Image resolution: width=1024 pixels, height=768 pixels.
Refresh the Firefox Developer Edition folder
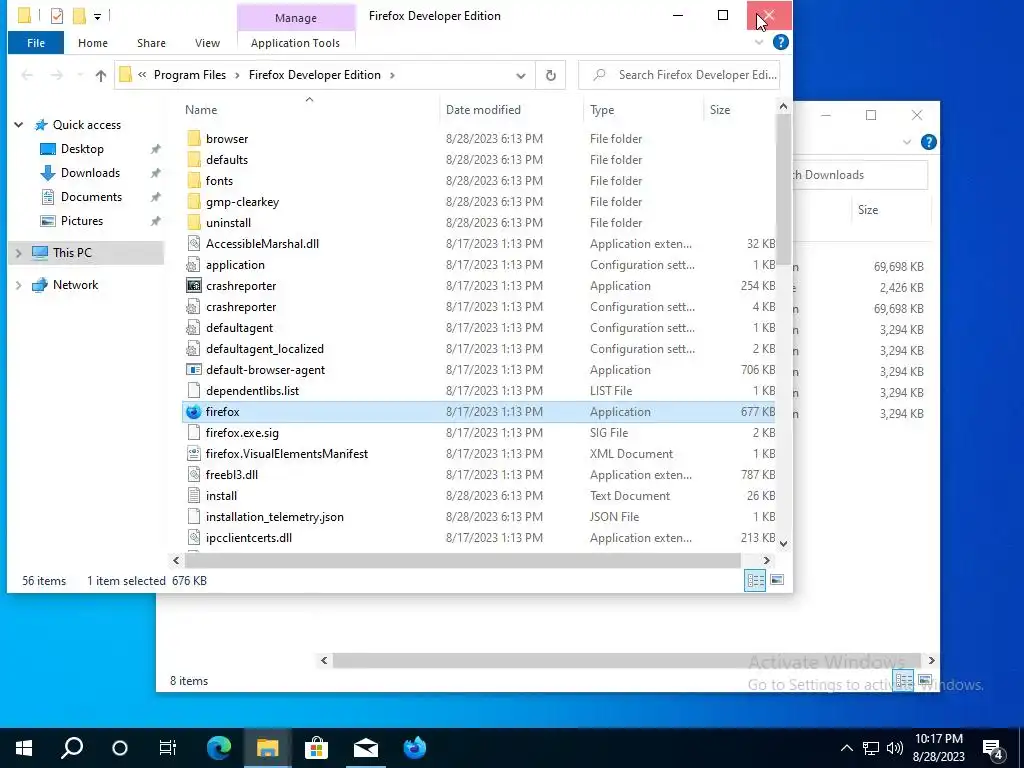(551, 76)
